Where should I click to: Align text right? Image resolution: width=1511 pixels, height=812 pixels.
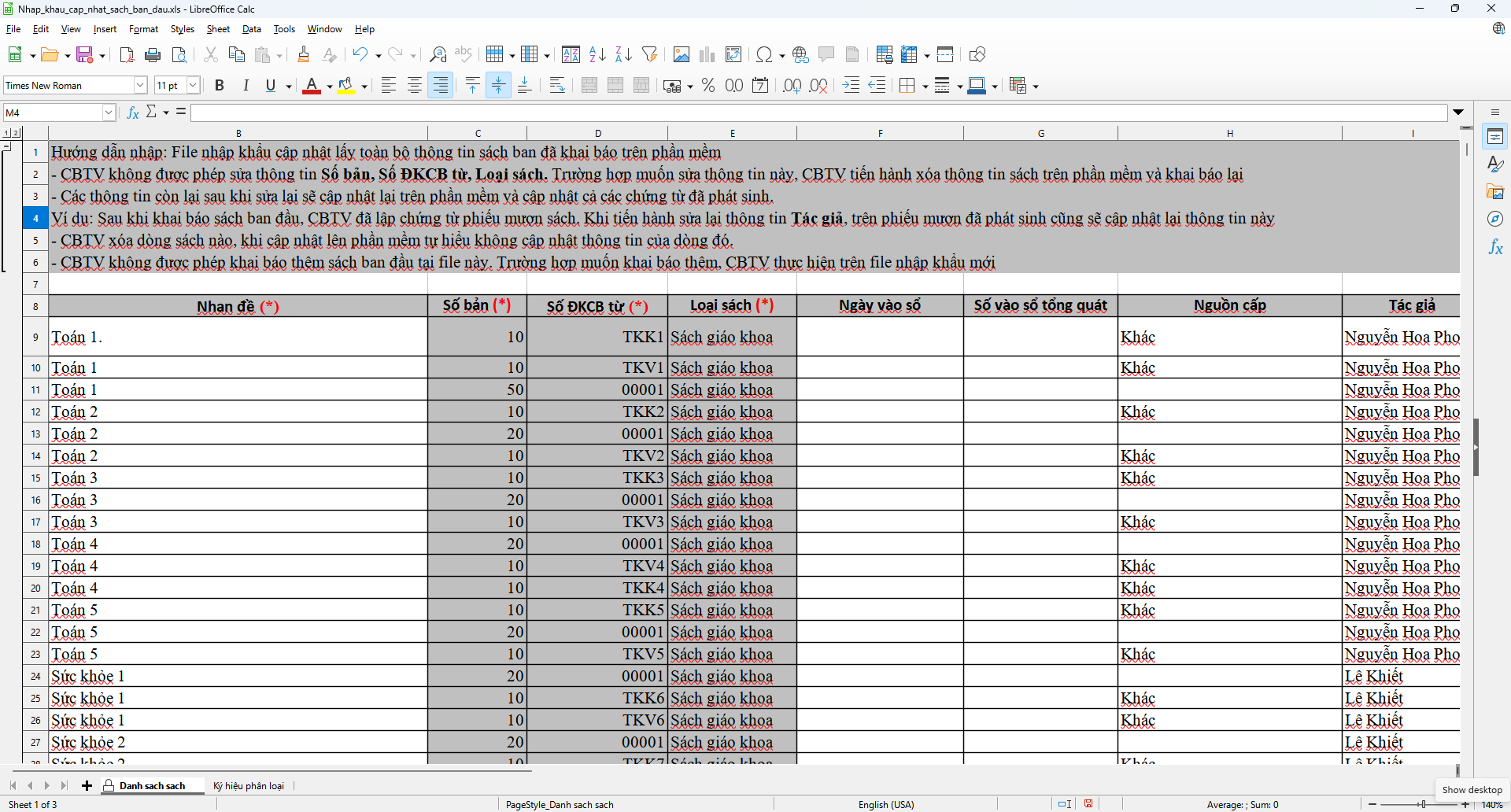click(441, 85)
